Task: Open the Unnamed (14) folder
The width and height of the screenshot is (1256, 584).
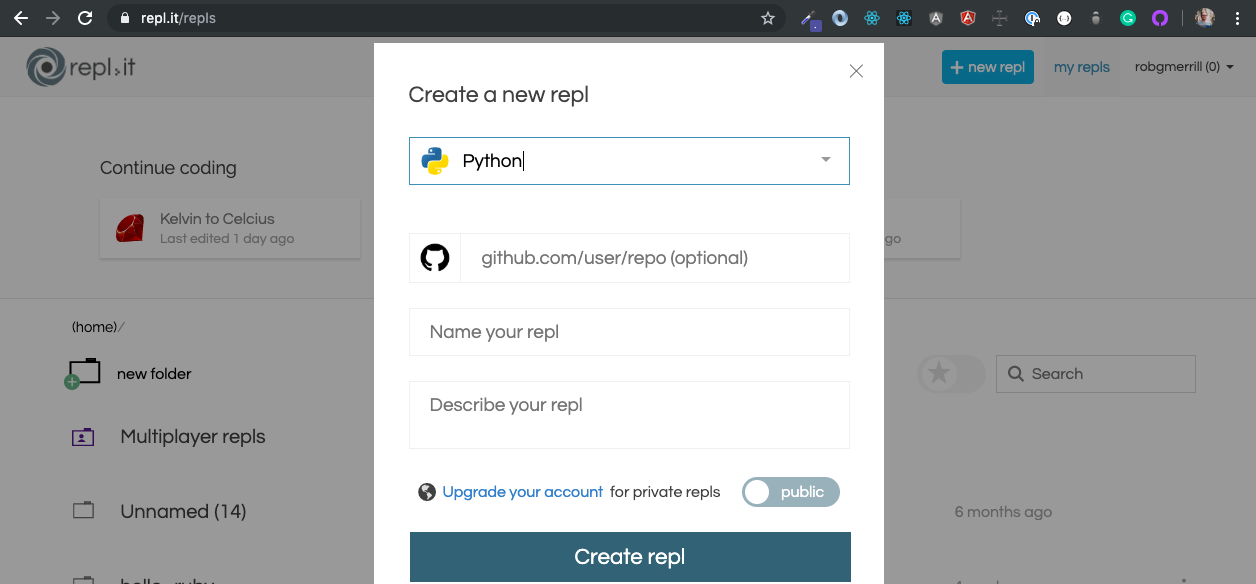Action: point(183,511)
